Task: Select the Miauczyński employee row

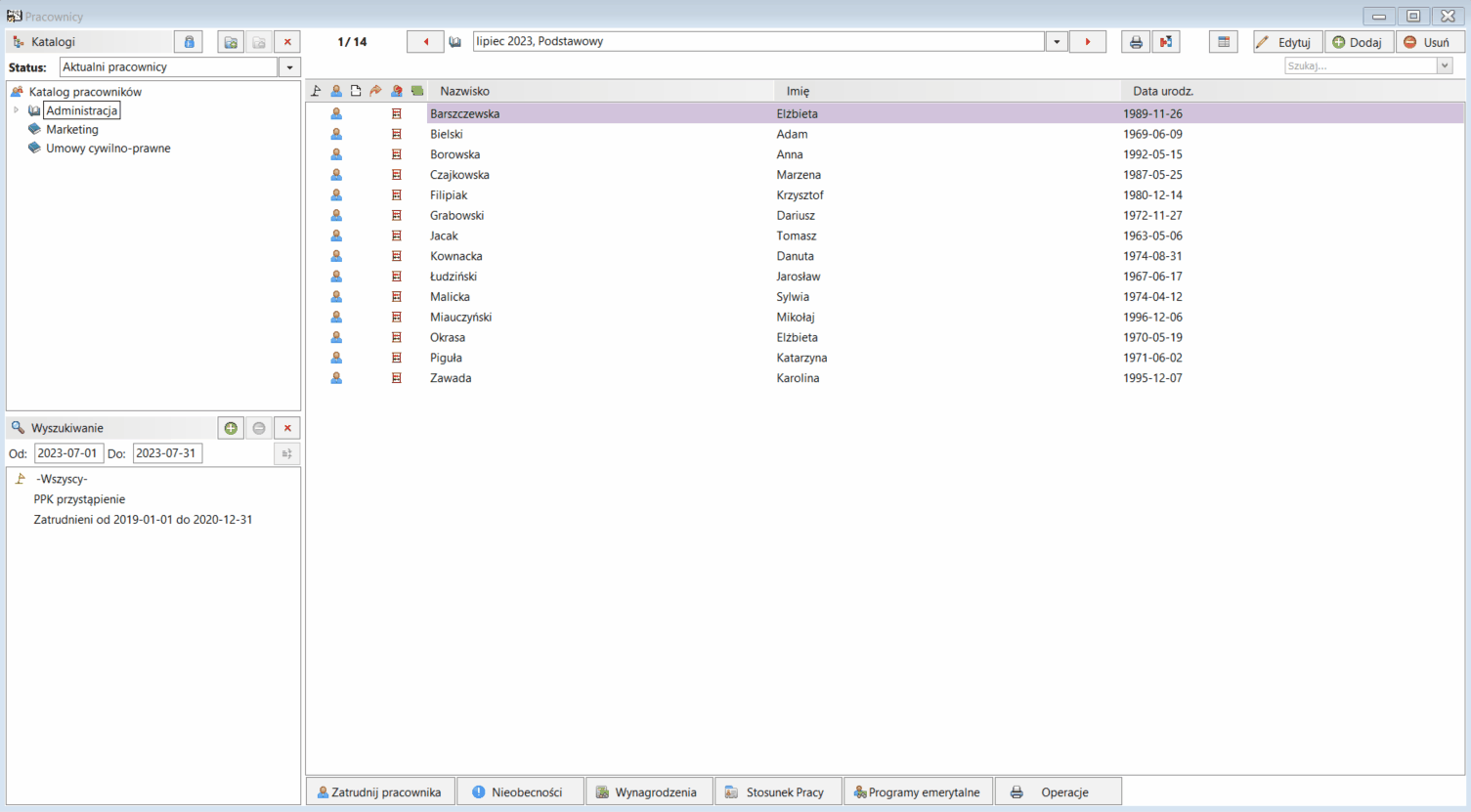Action: pyautogui.click(x=886, y=317)
